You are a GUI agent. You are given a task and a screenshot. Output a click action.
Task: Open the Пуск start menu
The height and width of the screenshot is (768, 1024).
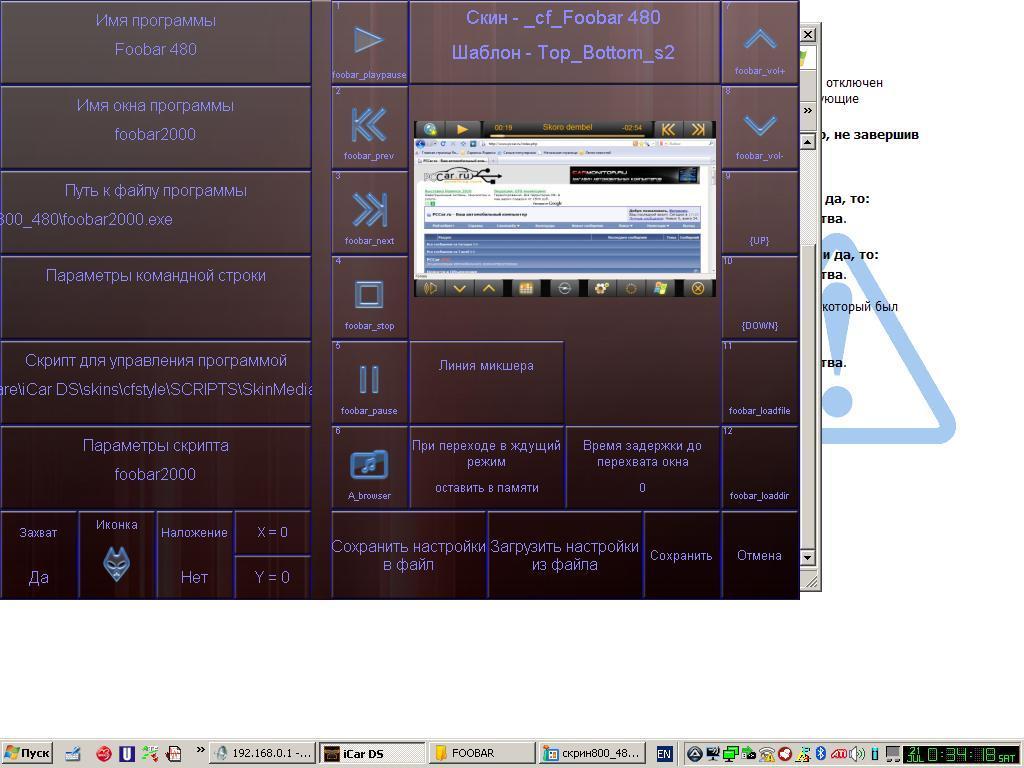(x=27, y=753)
